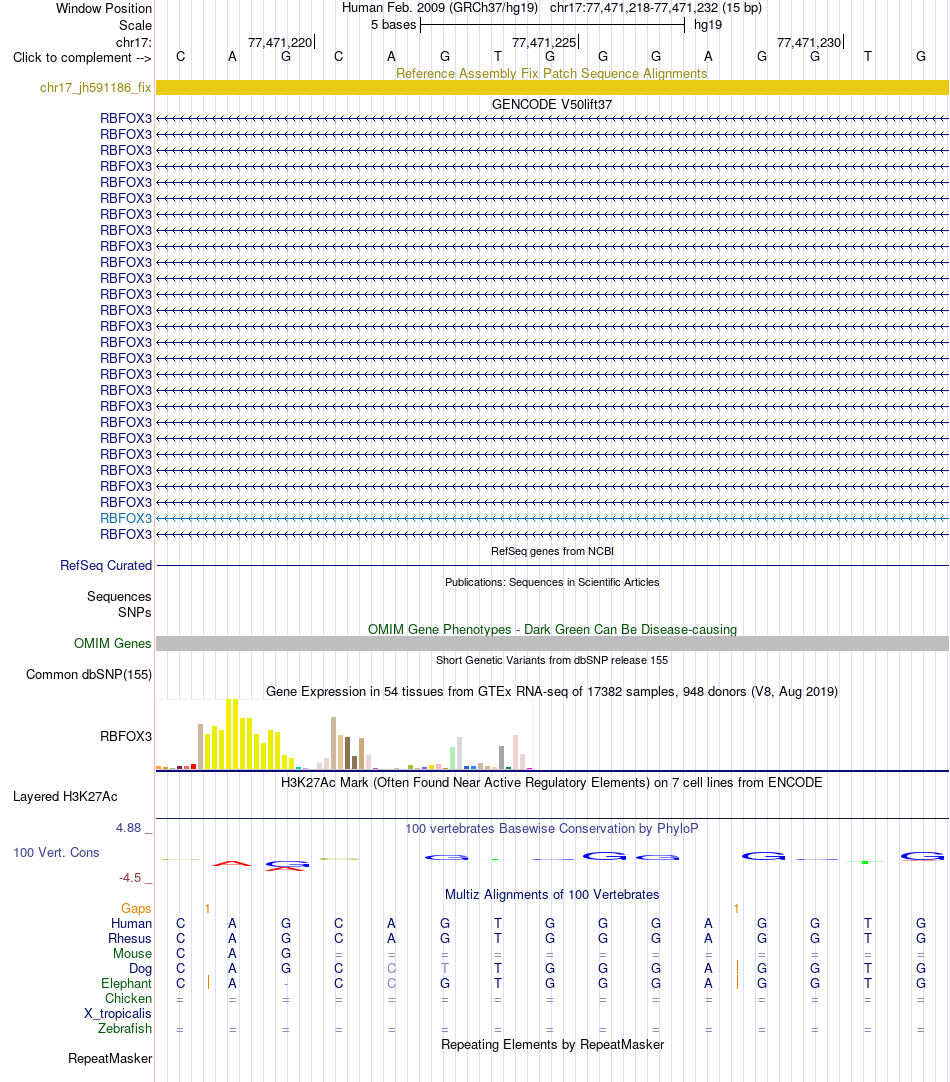Click the 'Sequences' track label
Screen dimensions: 950x1082
click(119, 596)
